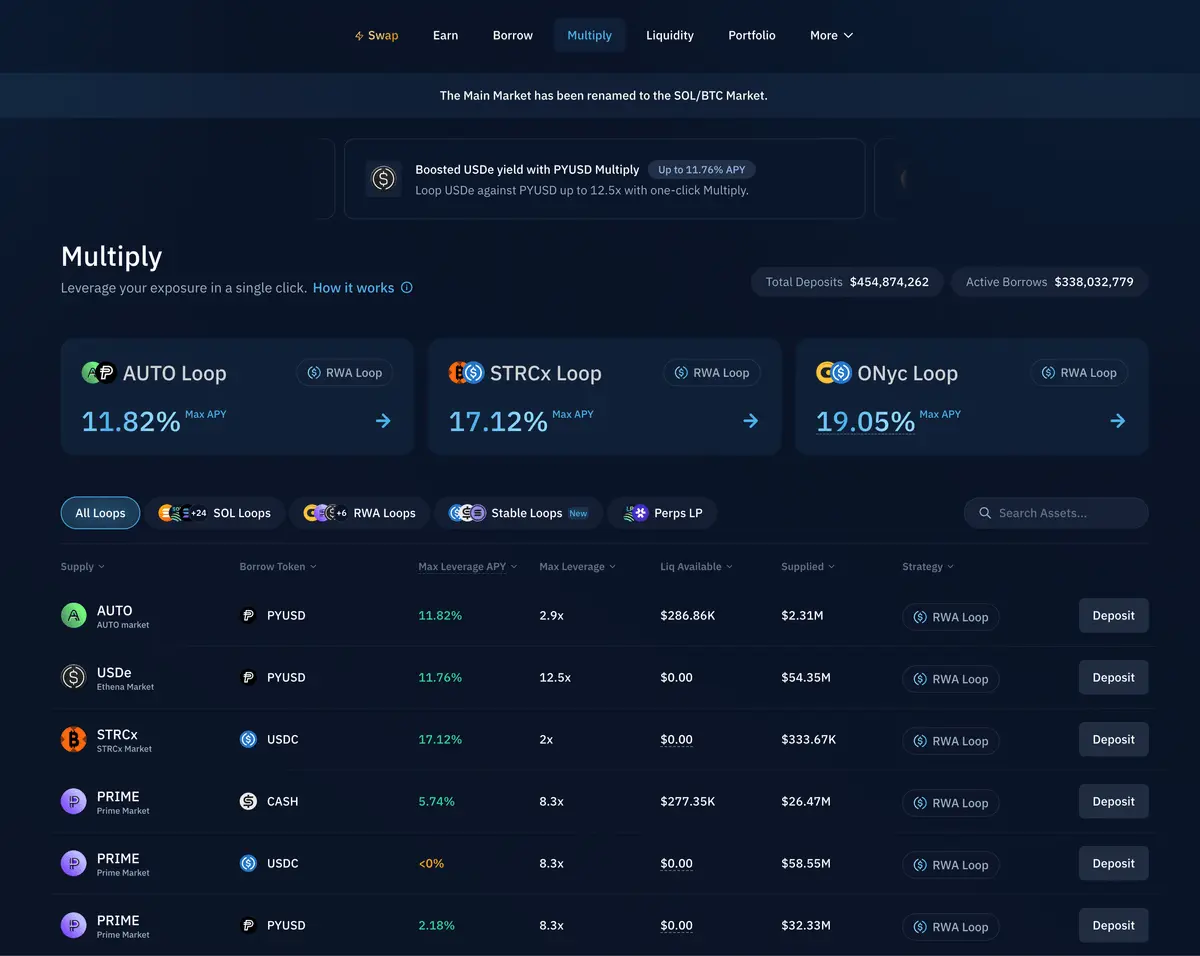Viewport: 1200px width, 956px height.
Task: Deposit into the PRIME CASH row
Action: tap(1113, 802)
